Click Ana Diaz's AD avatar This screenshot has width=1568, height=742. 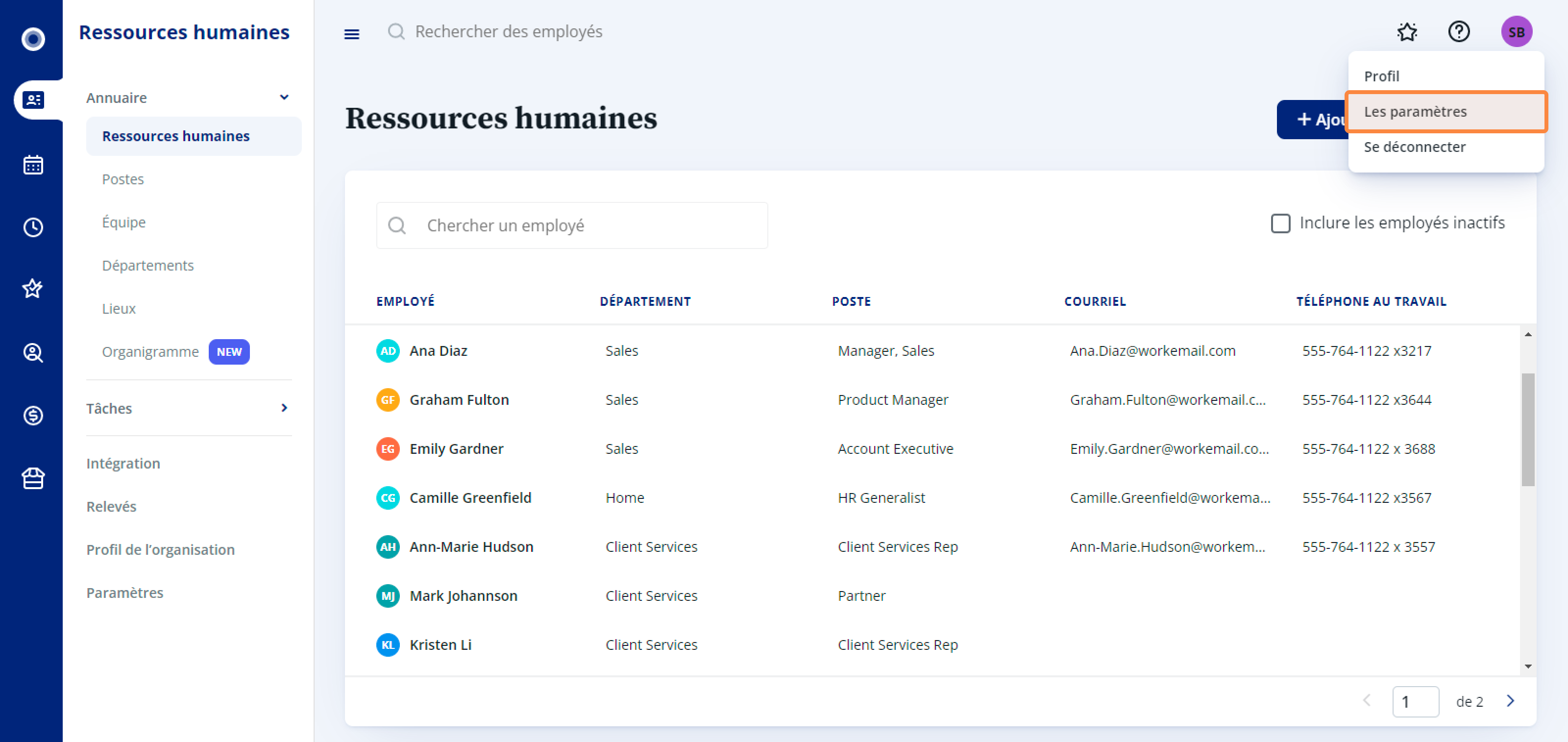click(388, 350)
